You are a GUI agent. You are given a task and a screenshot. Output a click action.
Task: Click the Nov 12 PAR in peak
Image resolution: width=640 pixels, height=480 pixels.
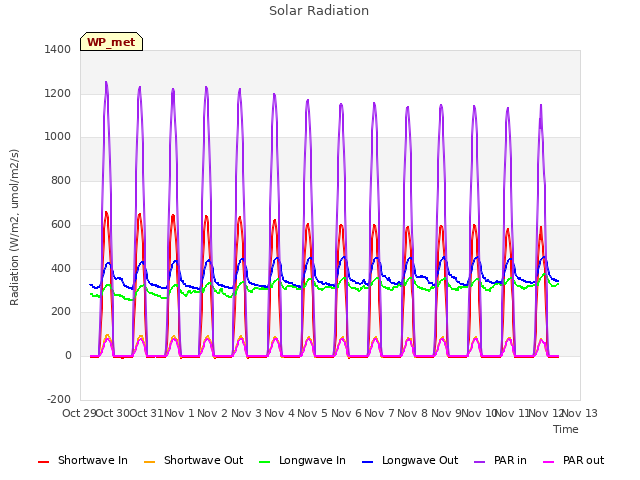pos(541,106)
